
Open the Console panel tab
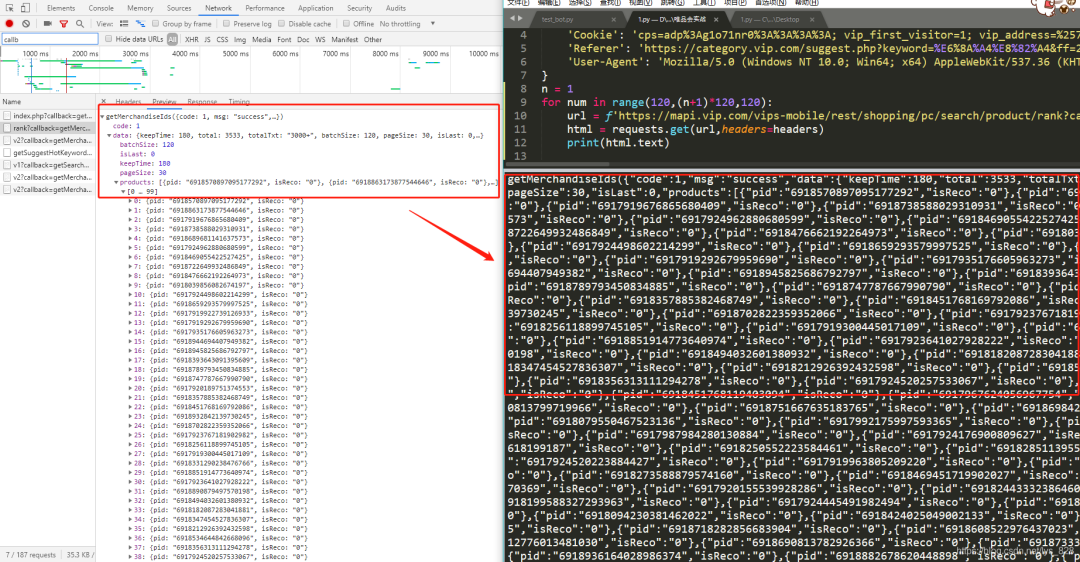pyautogui.click(x=101, y=8)
